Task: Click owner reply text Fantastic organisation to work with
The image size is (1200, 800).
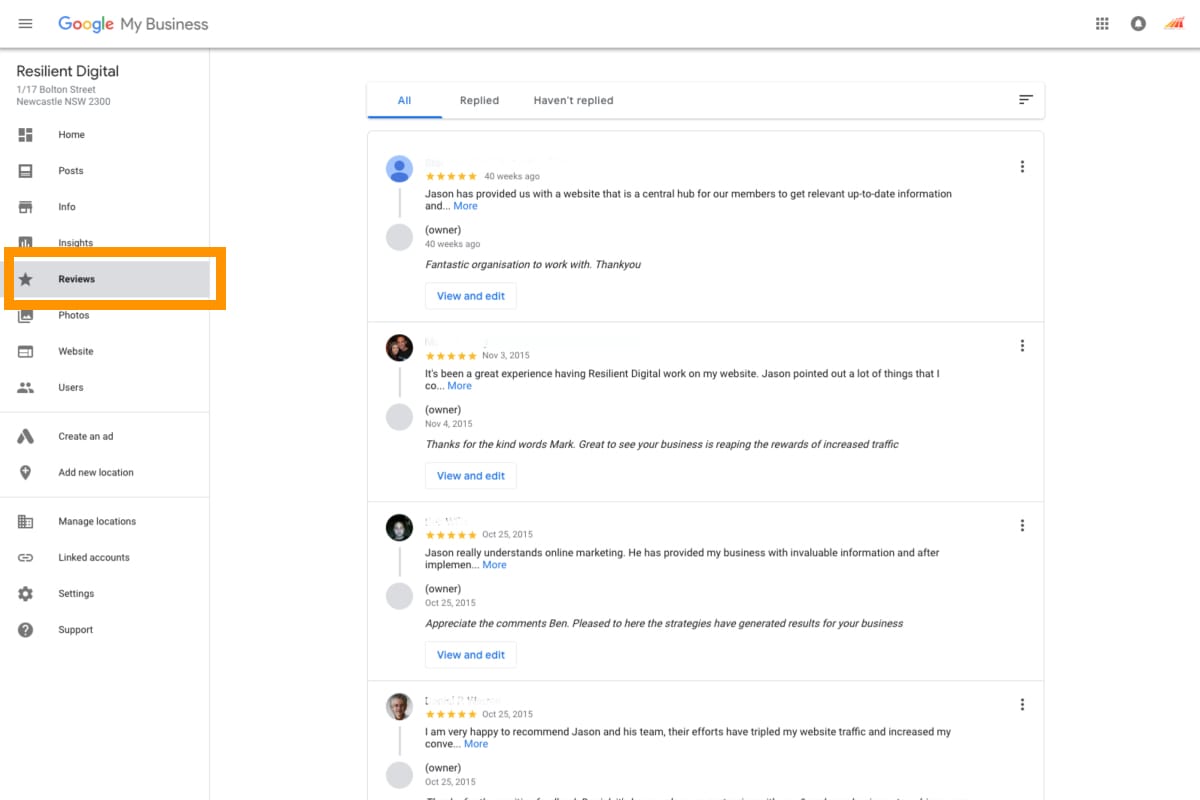Action: point(533,265)
